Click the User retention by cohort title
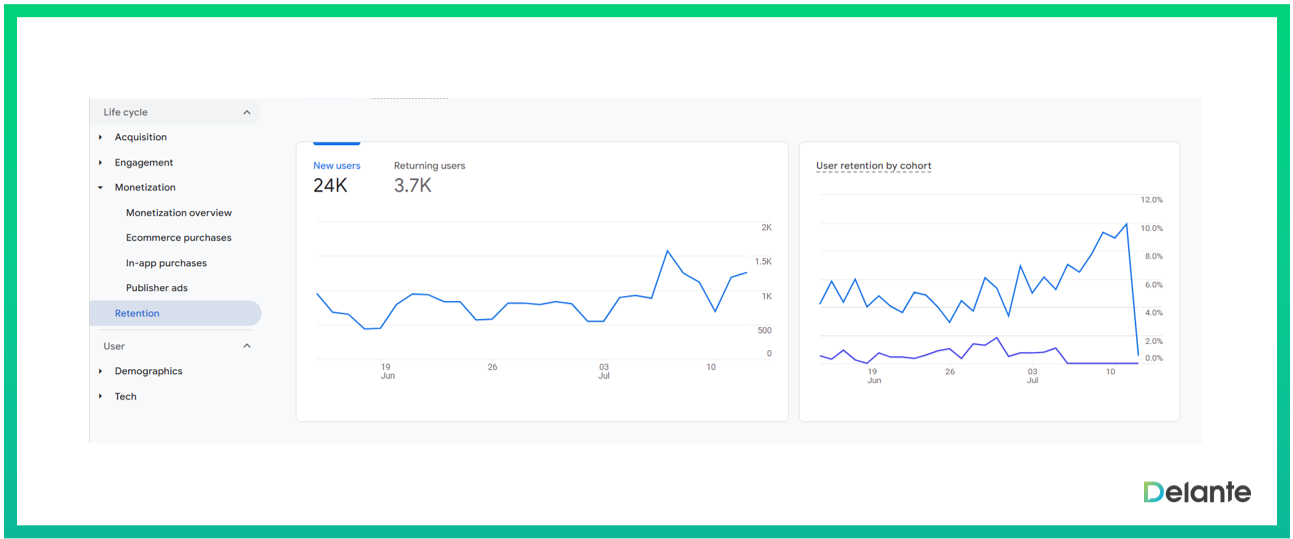This screenshot has height=539, width=1293. point(873,166)
